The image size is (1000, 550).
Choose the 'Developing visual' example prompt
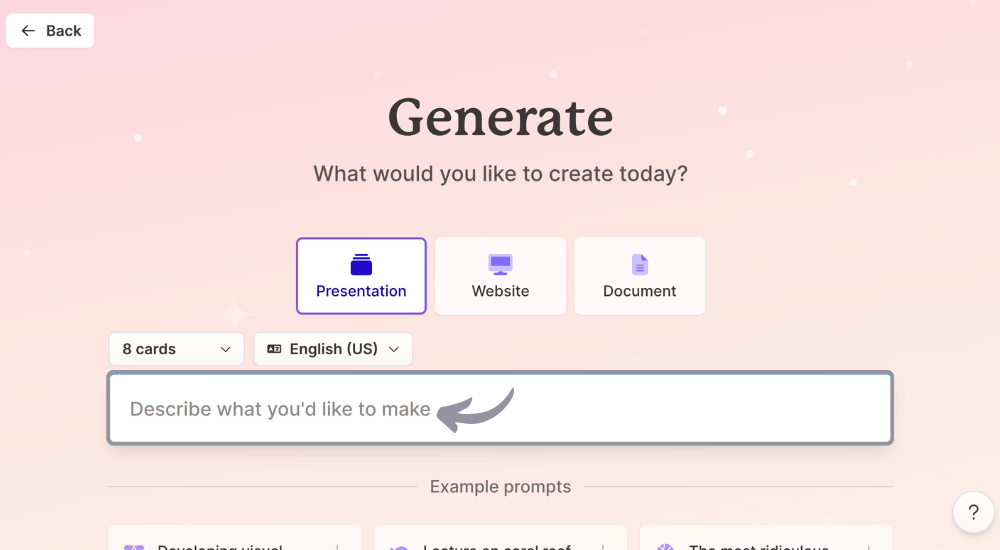pos(220,544)
